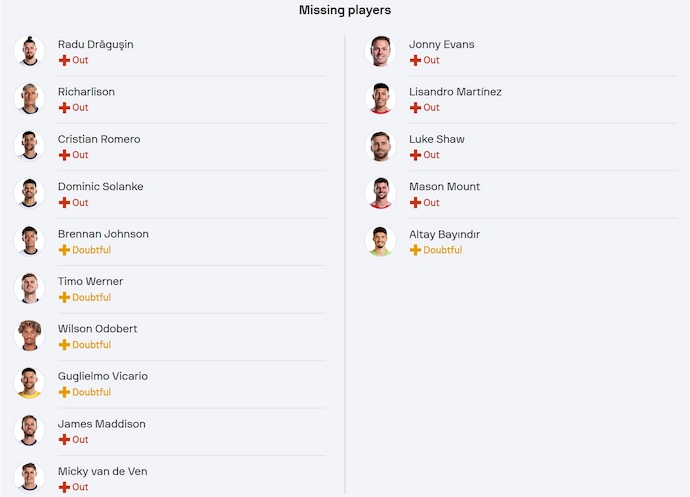Open Cristian Romero's name link

click(x=99, y=139)
